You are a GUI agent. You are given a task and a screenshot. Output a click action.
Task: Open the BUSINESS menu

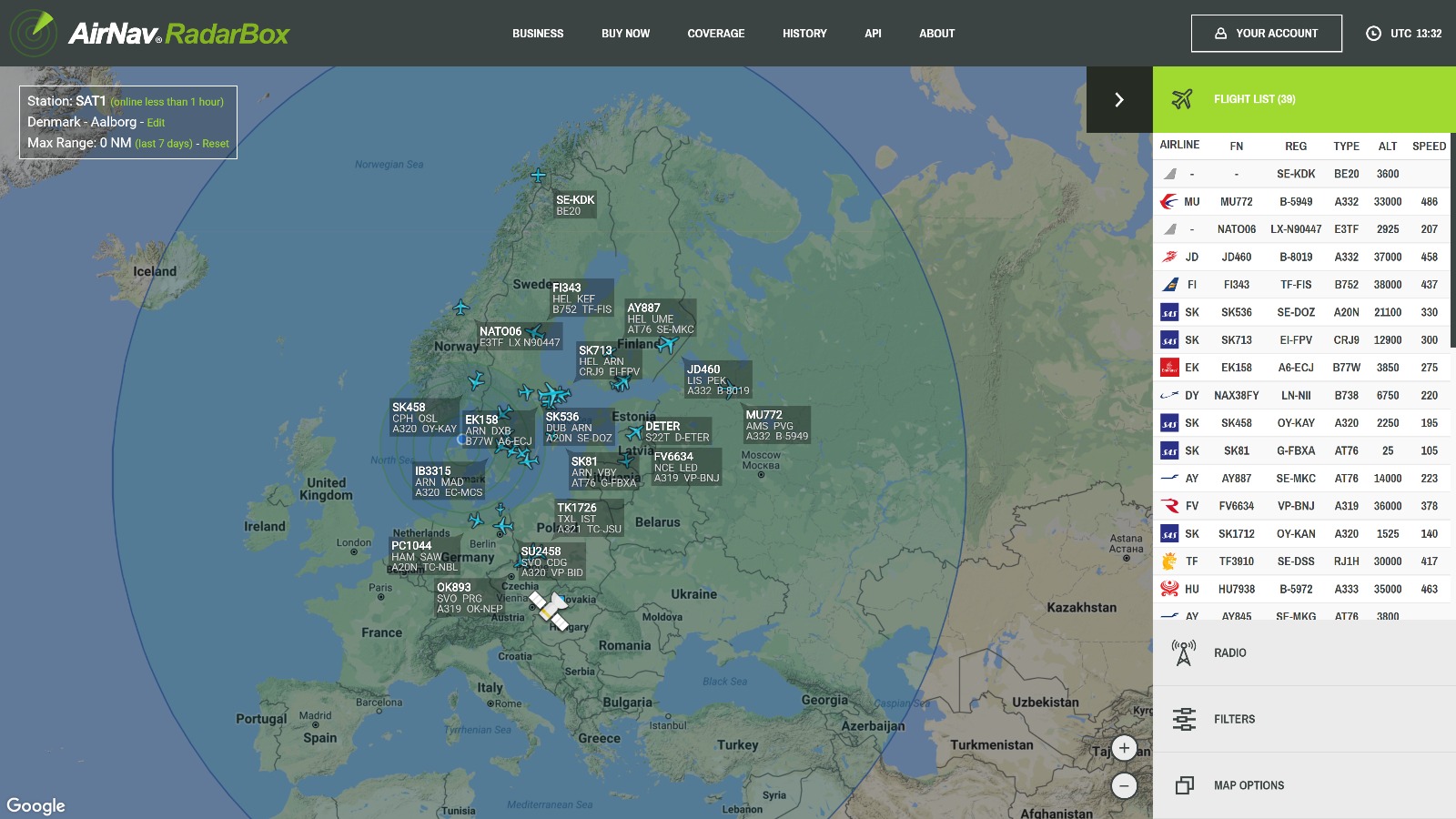click(x=538, y=34)
